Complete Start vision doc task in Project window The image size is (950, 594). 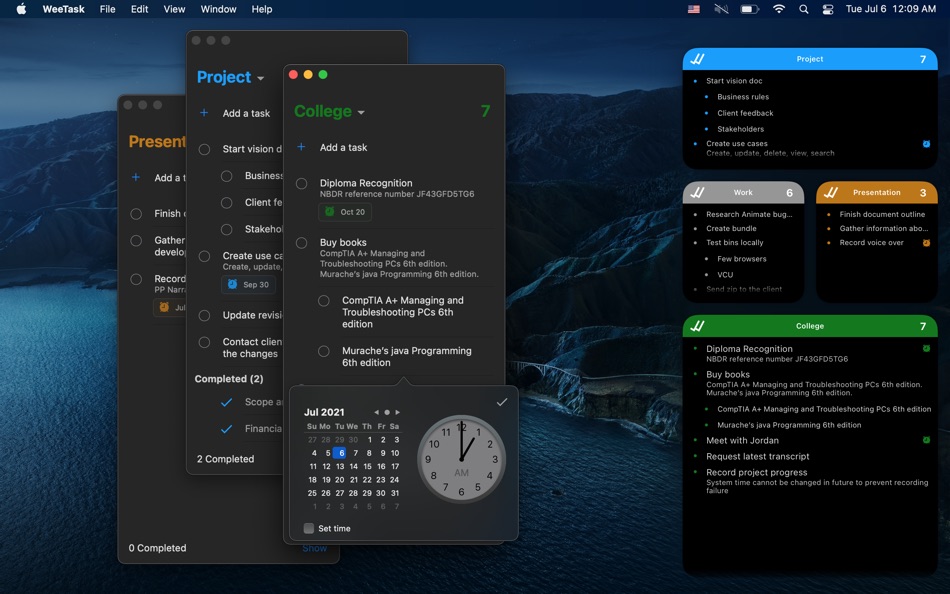coord(204,149)
